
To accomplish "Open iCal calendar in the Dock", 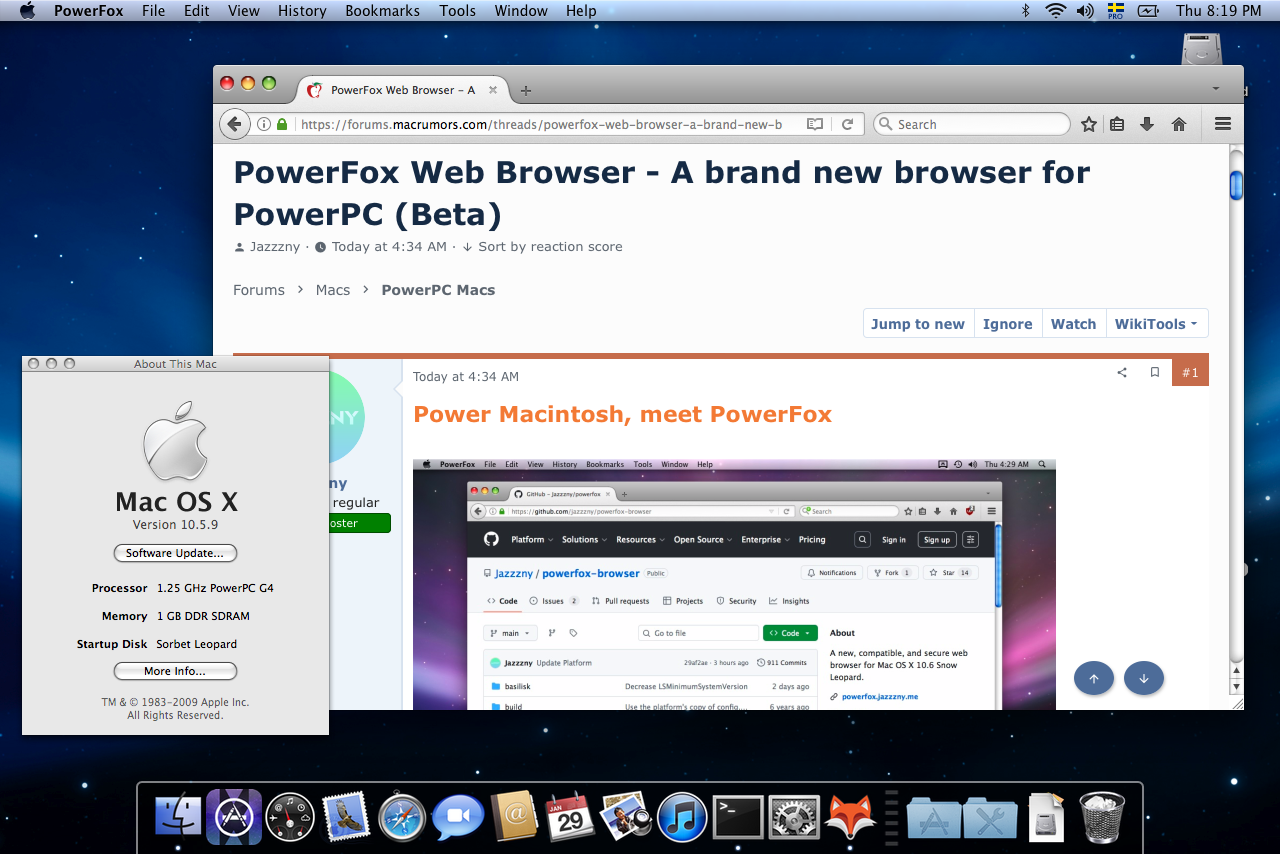I will [571, 816].
